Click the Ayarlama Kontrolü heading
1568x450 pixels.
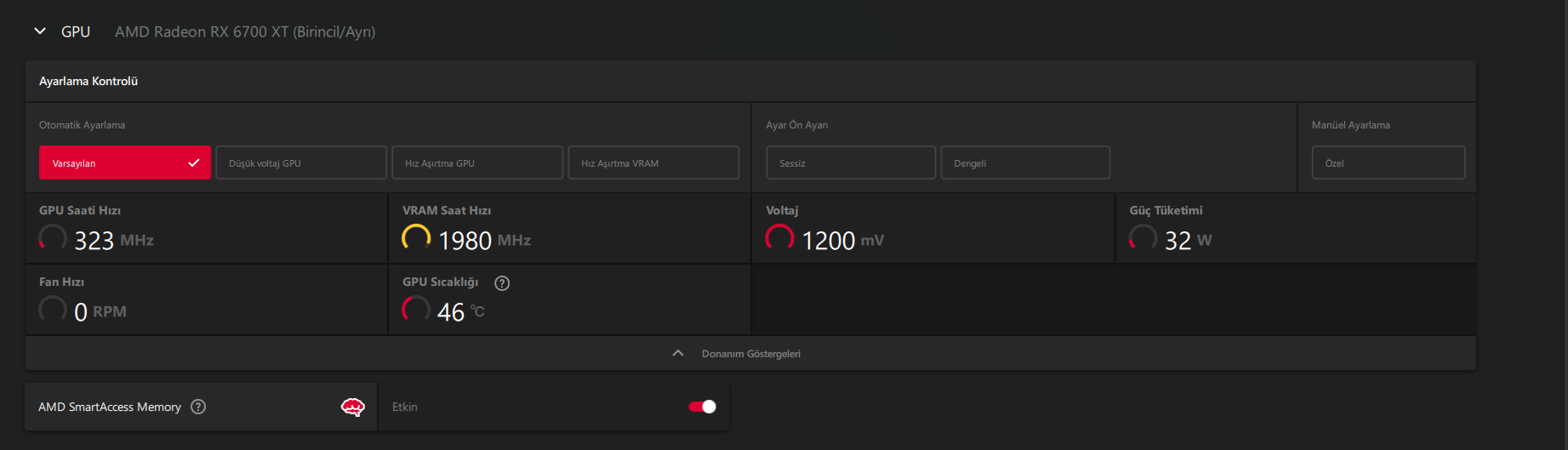tap(88, 82)
